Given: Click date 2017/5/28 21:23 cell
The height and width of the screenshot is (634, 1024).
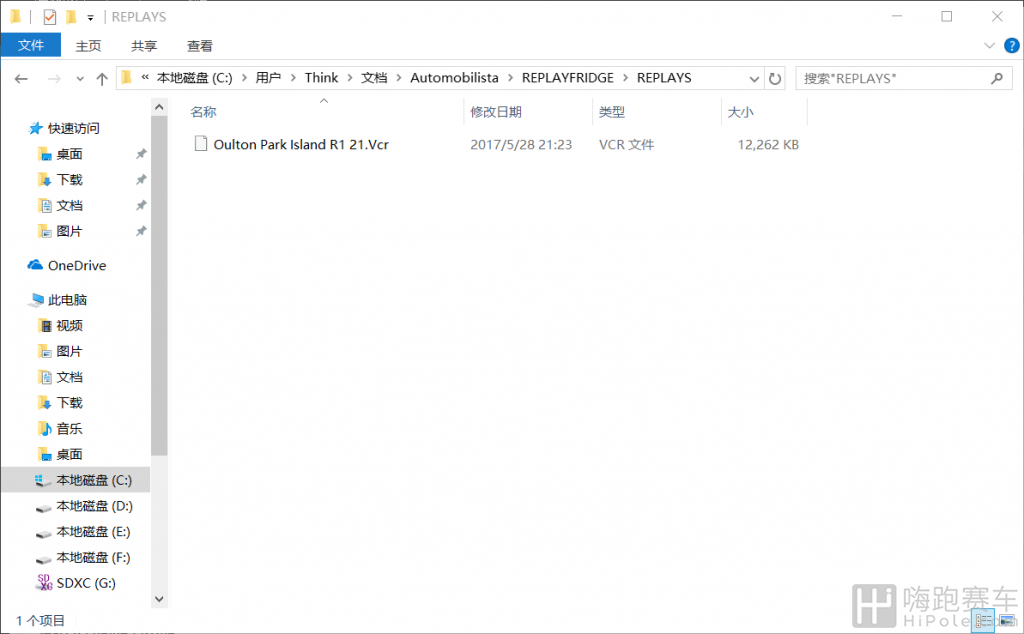Looking at the screenshot, I should click(x=521, y=144).
